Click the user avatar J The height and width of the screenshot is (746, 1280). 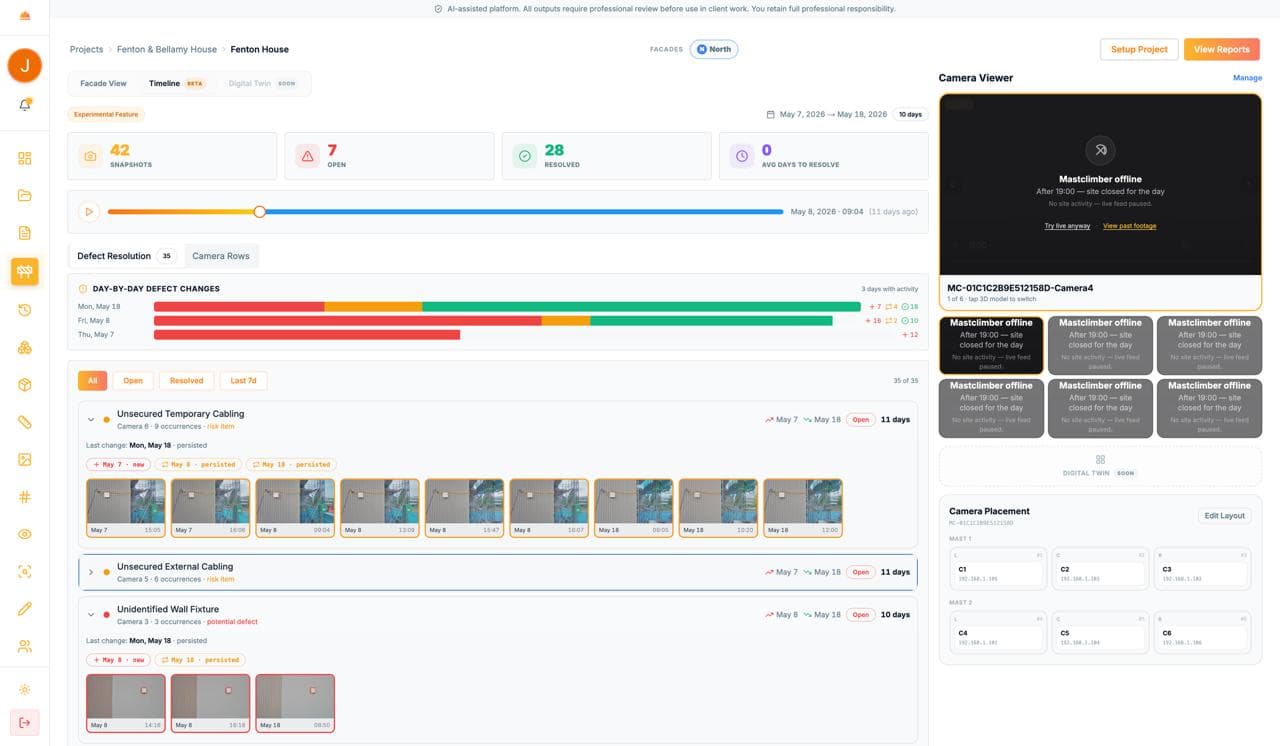(25, 65)
